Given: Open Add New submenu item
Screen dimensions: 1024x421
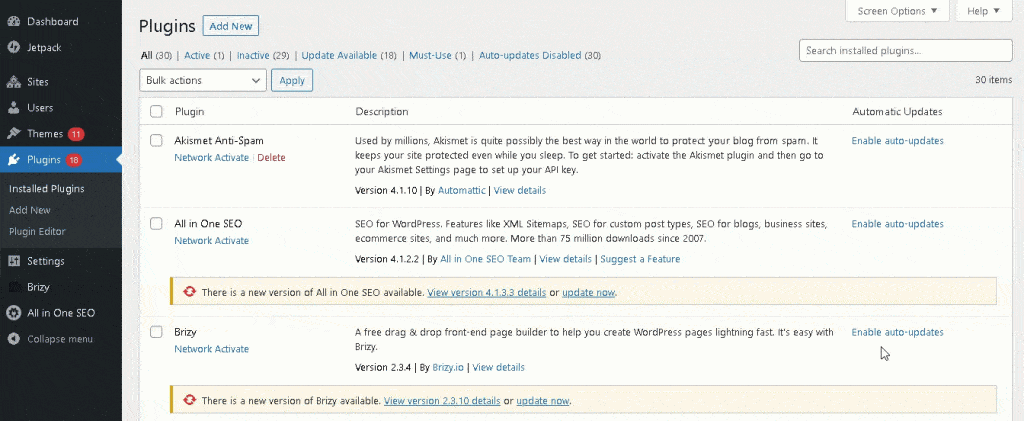Looking at the screenshot, I should coord(29,210).
